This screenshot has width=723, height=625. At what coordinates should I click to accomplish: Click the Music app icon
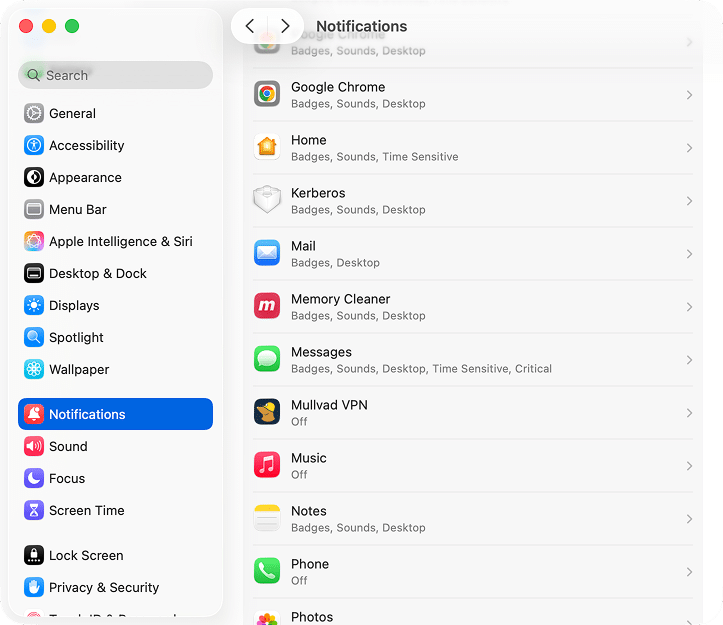click(x=267, y=464)
